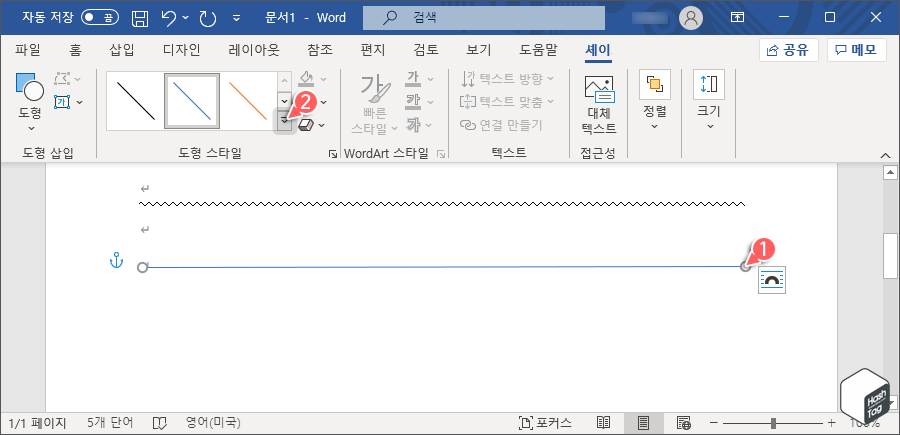This screenshot has width=900, height=435.
Task: Switch to the 보기 tab
Action: pyautogui.click(x=478, y=50)
